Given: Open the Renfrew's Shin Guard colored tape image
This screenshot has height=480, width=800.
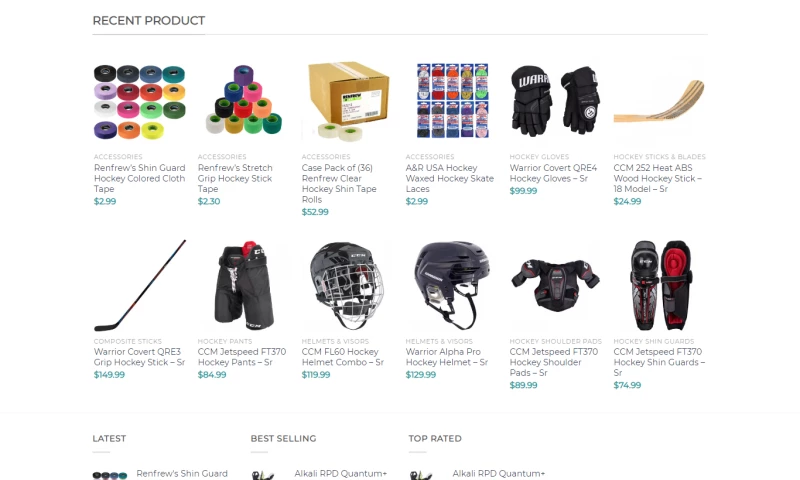Looking at the screenshot, I should click(139, 101).
